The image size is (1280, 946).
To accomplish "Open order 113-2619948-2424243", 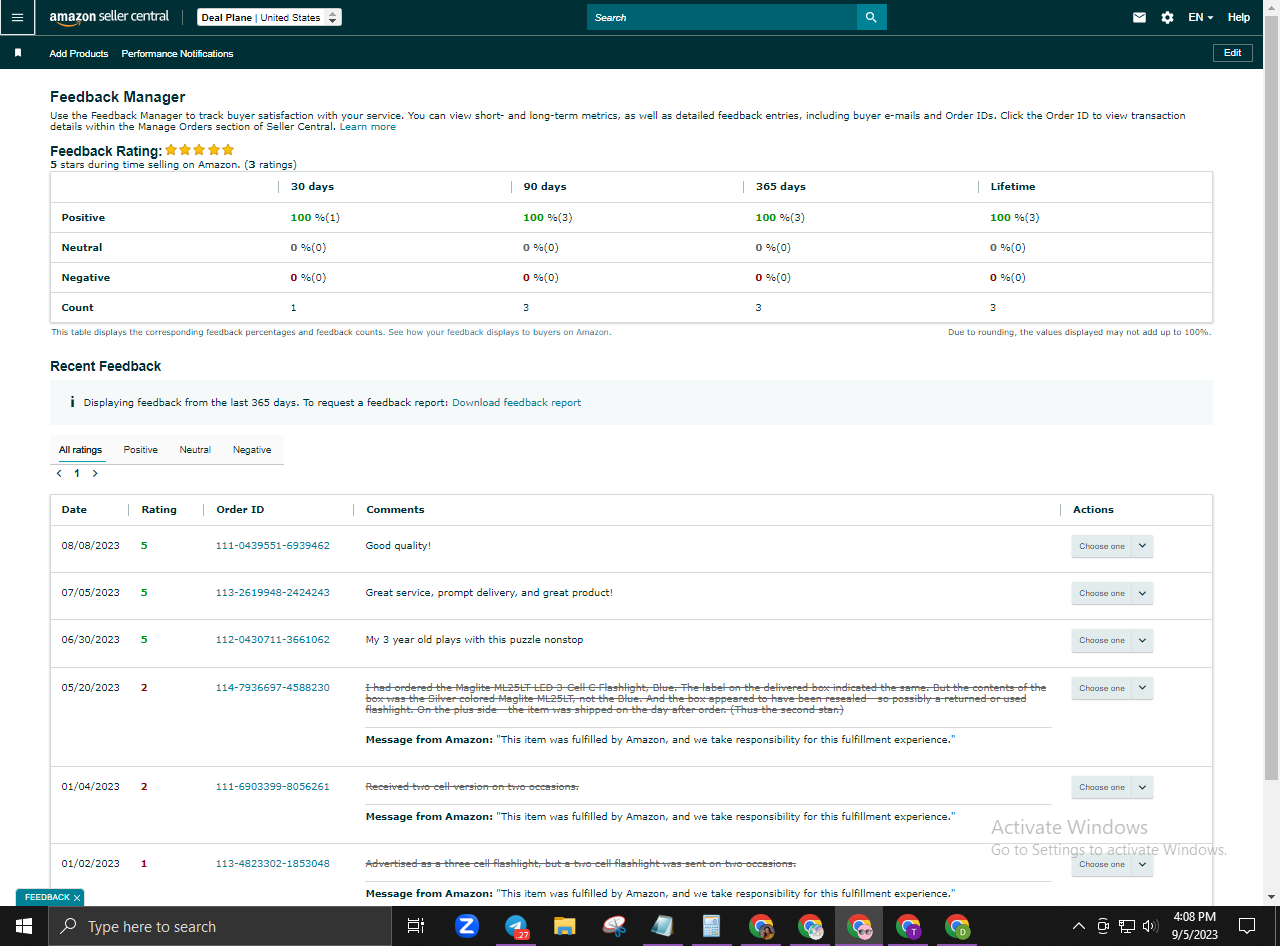I will [273, 593].
